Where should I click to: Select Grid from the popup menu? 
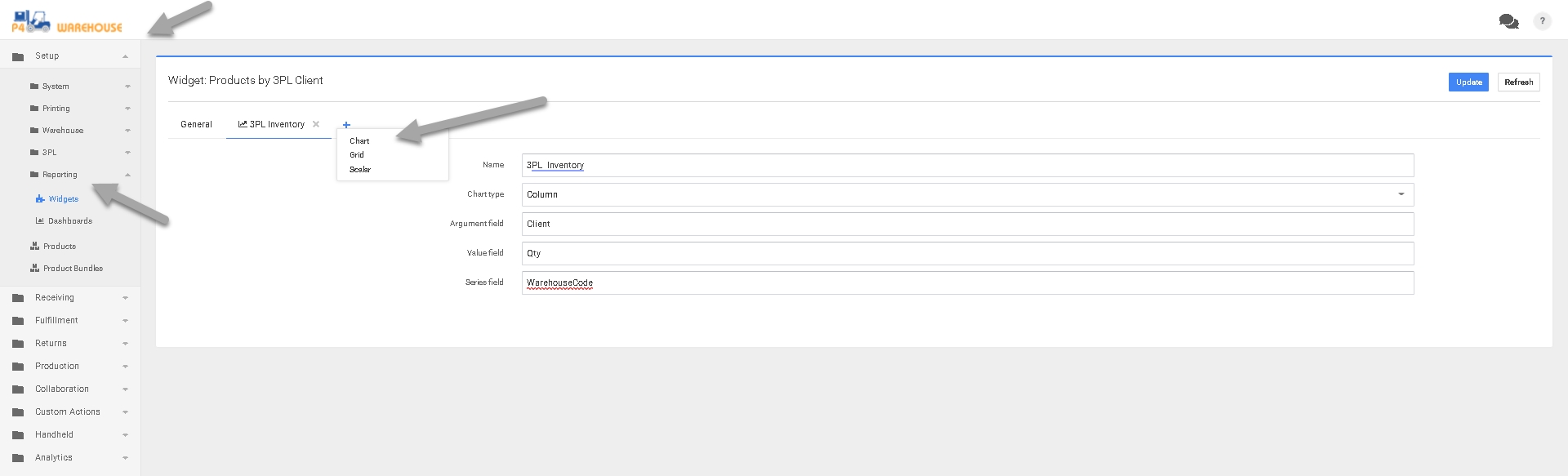(357, 155)
